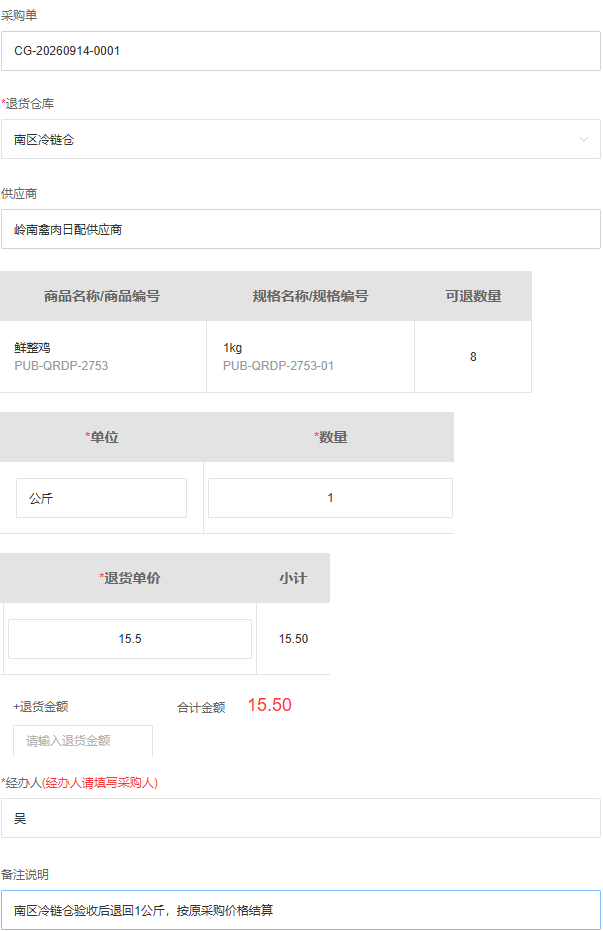Click the 采购单 label
603x931 pixels.
pyautogui.click(x=19, y=15)
